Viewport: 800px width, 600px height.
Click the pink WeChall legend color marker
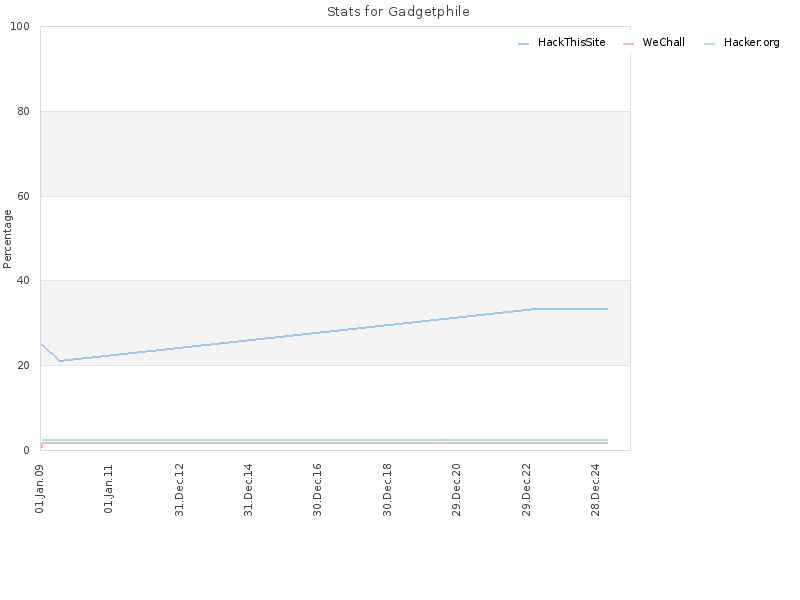click(x=629, y=44)
